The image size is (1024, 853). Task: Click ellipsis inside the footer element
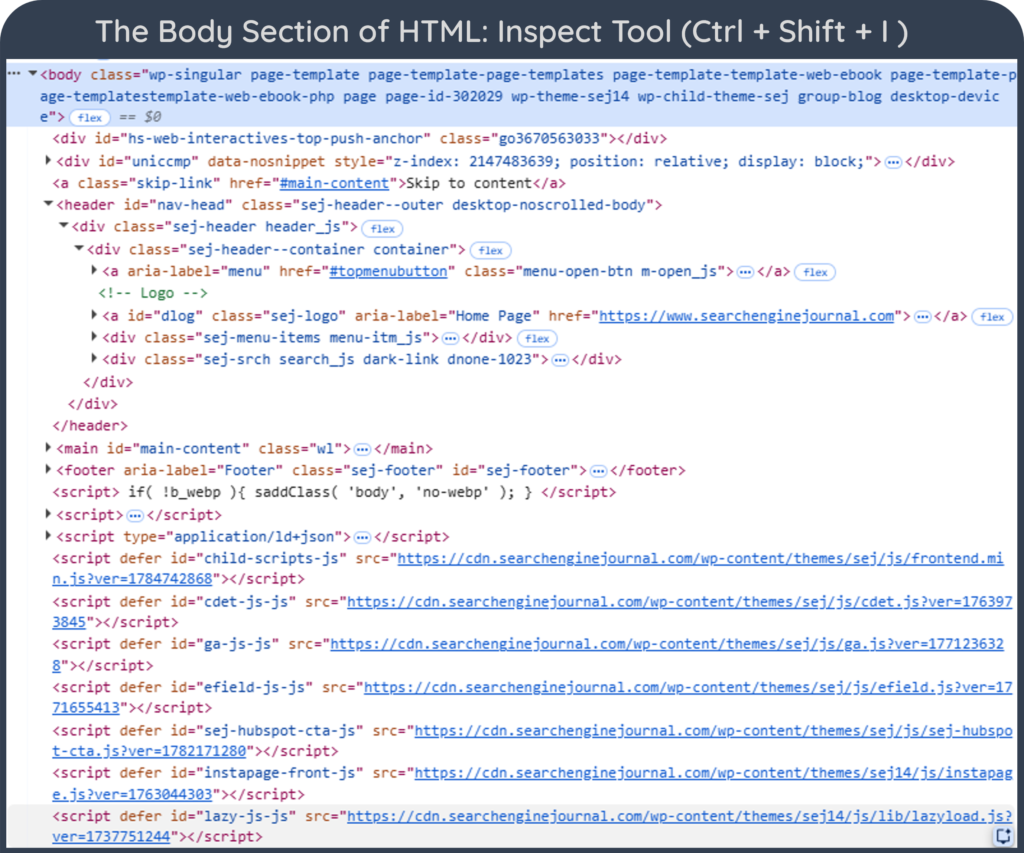tap(598, 471)
